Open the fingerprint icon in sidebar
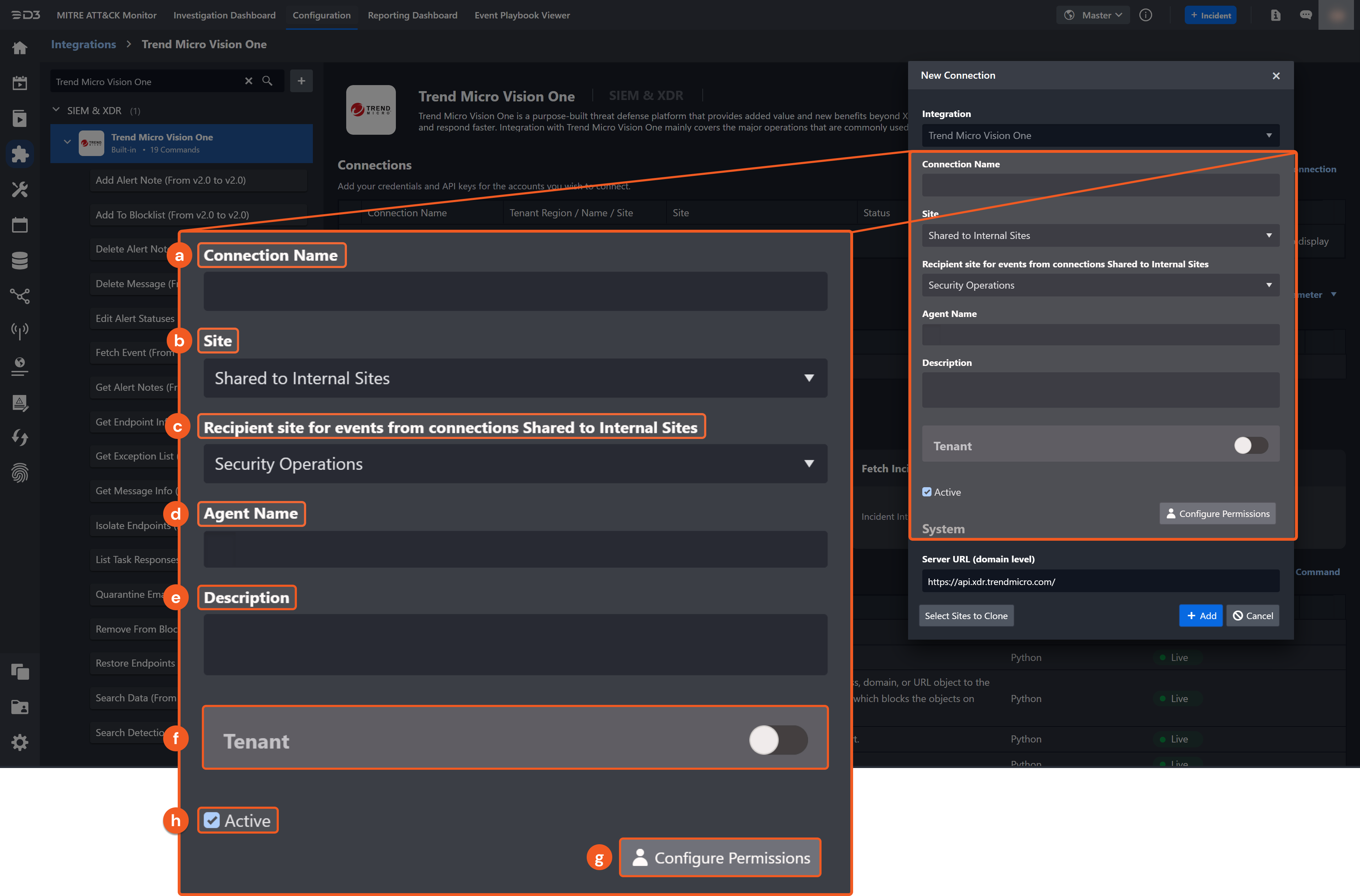Viewport: 1360px width, 896px height. coord(20,473)
